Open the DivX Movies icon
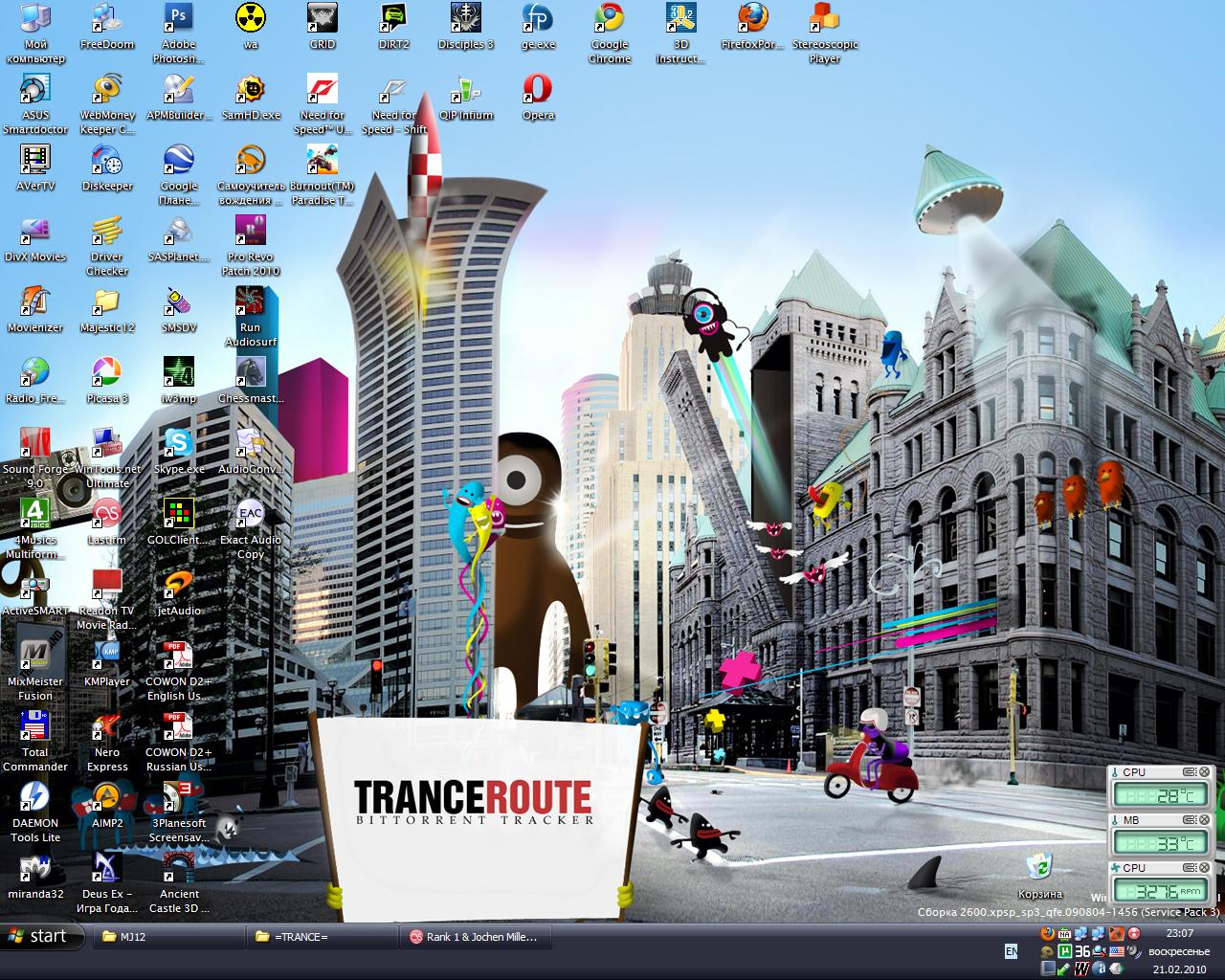The width and height of the screenshot is (1225, 980). point(35,239)
